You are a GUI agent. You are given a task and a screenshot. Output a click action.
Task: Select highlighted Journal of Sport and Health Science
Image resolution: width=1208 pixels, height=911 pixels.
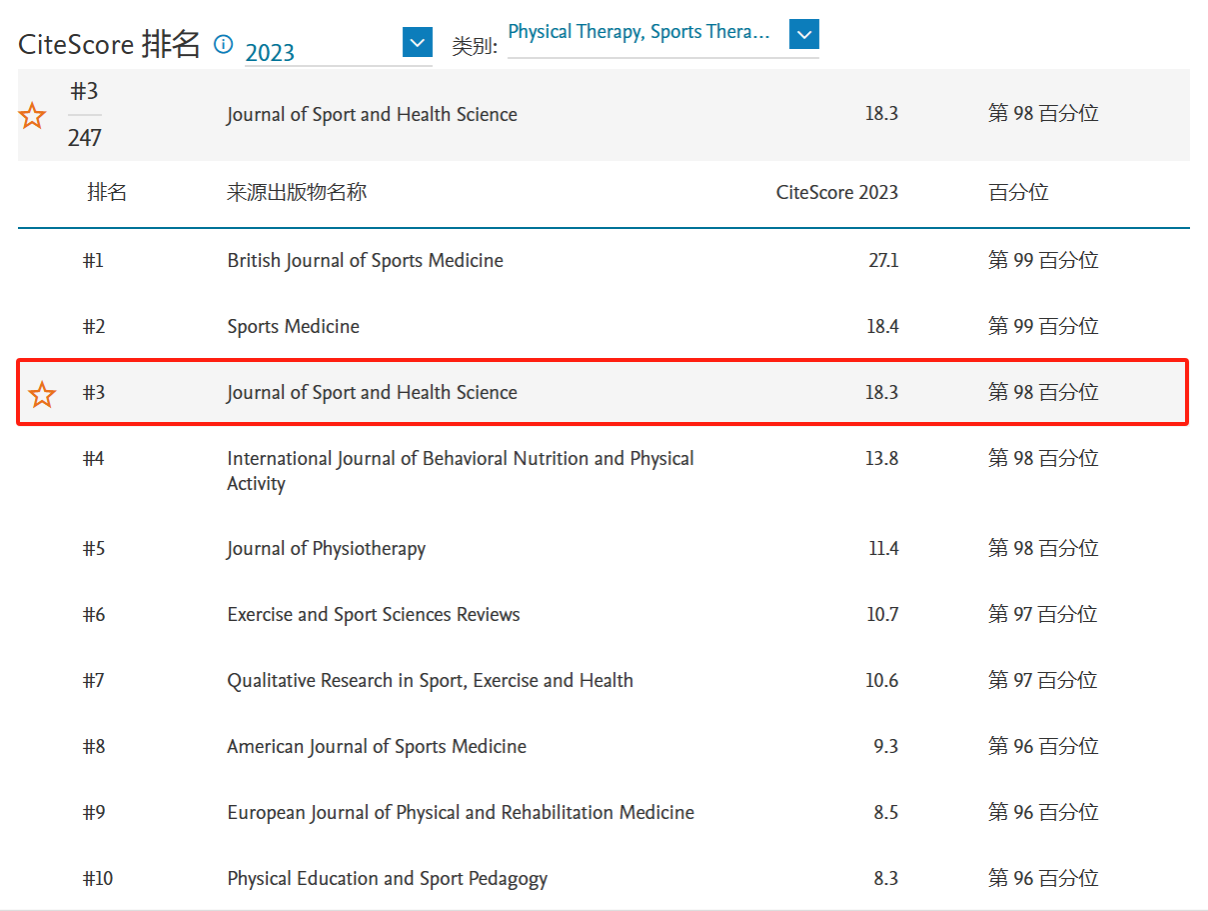[x=372, y=393]
